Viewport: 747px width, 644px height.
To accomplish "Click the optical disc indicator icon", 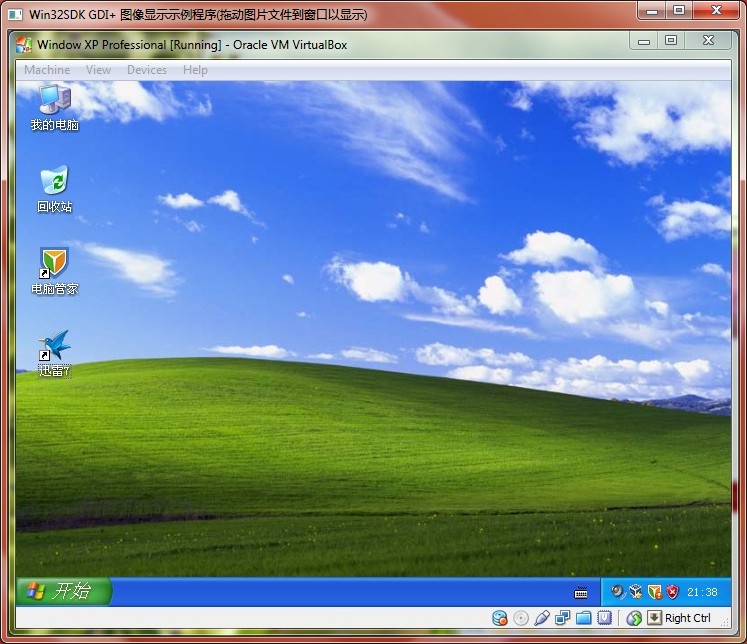I will [x=521, y=618].
